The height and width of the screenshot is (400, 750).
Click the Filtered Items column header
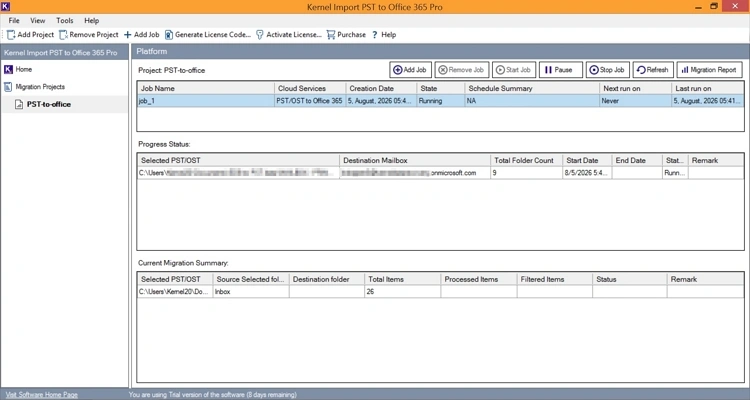pyautogui.click(x=555, y=279)
